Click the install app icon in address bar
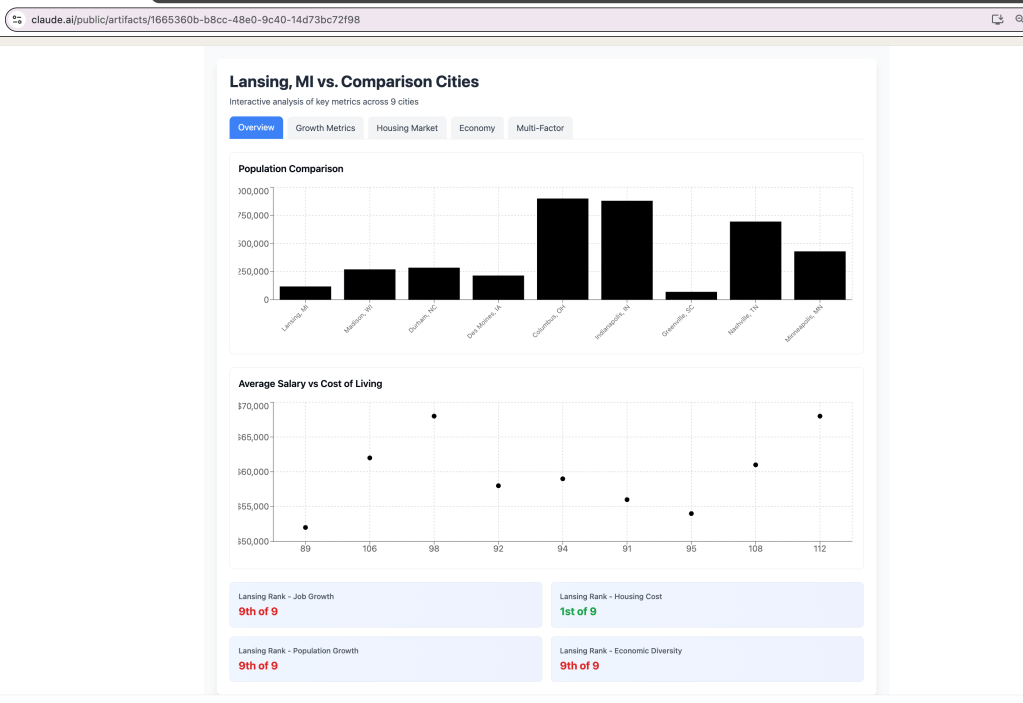This screenshot has width=1023, height=703. point(996,19)
